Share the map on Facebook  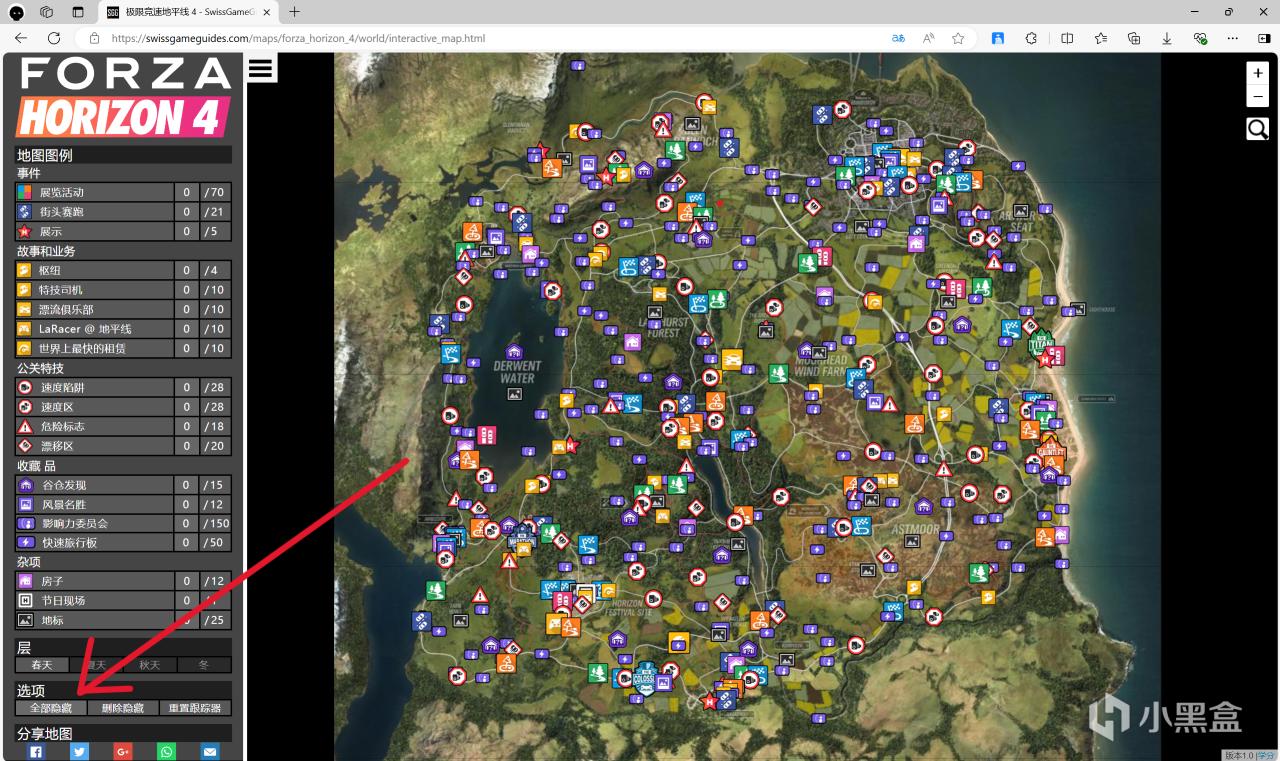click(x=36, y=752)
